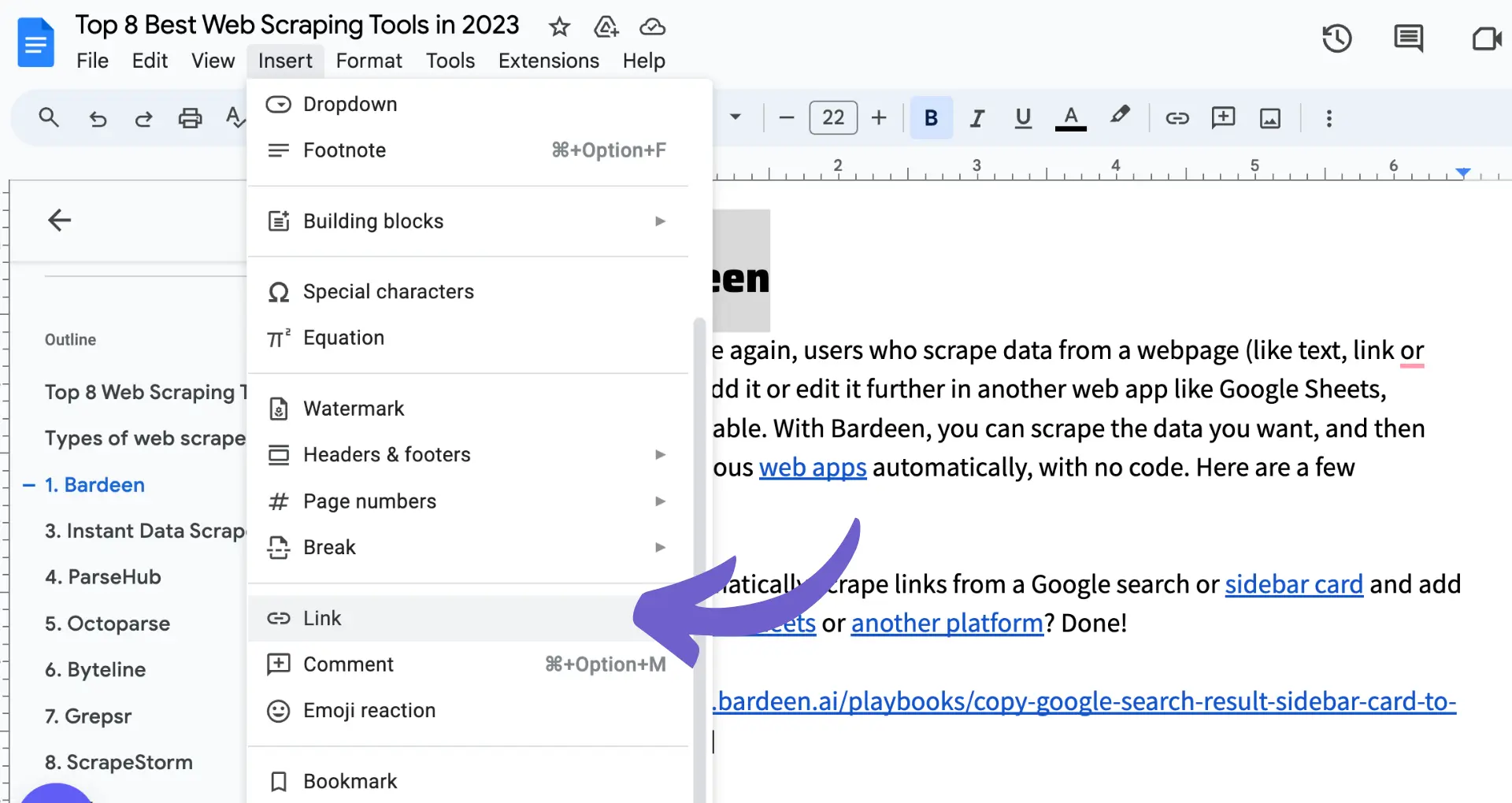
Task: Insert an Equation
Action: (x=468, y=338)
